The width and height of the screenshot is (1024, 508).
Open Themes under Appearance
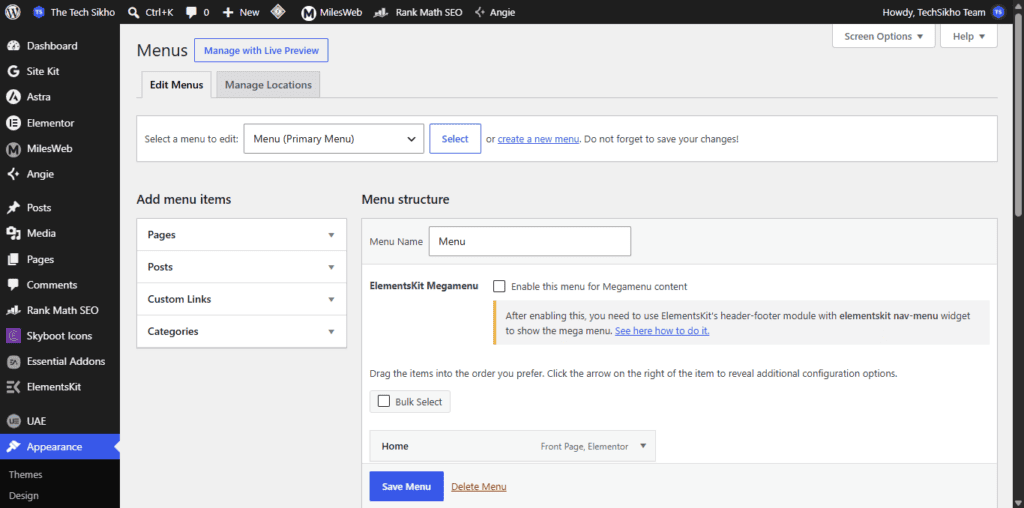point(25,474)
